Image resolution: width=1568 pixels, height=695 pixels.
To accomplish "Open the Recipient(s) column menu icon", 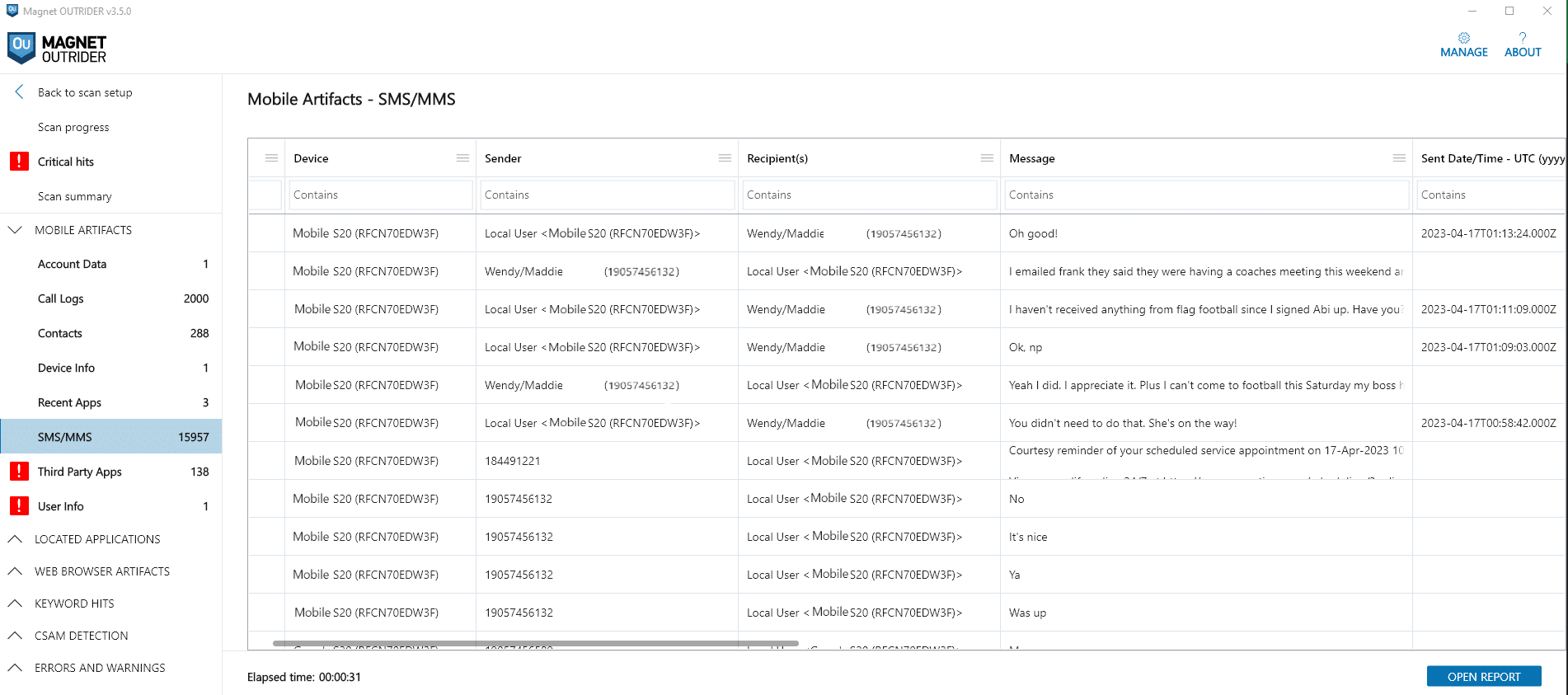I will [987, 158].
